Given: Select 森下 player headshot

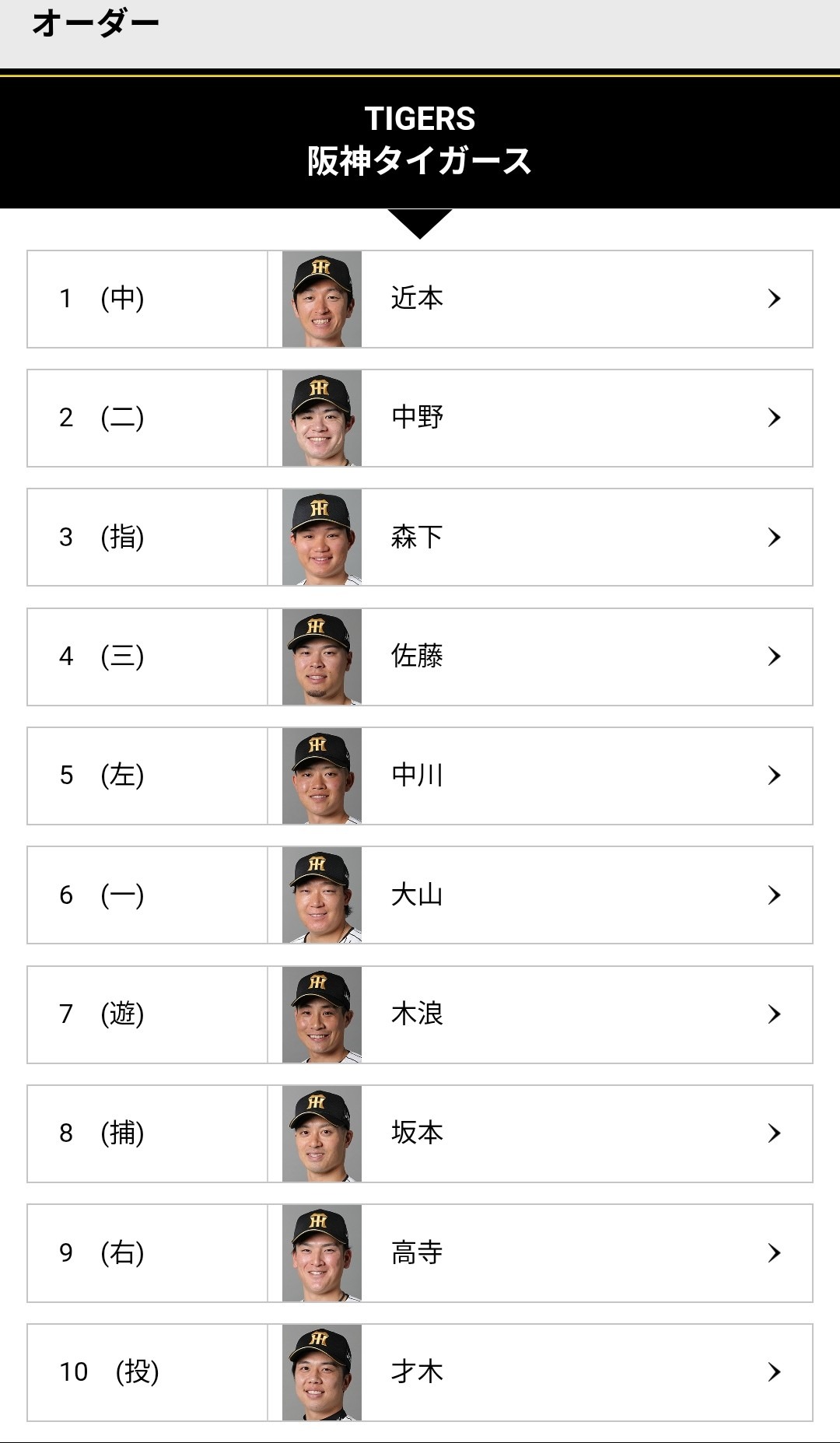Looking at the screenshot, I should (322, 538).
